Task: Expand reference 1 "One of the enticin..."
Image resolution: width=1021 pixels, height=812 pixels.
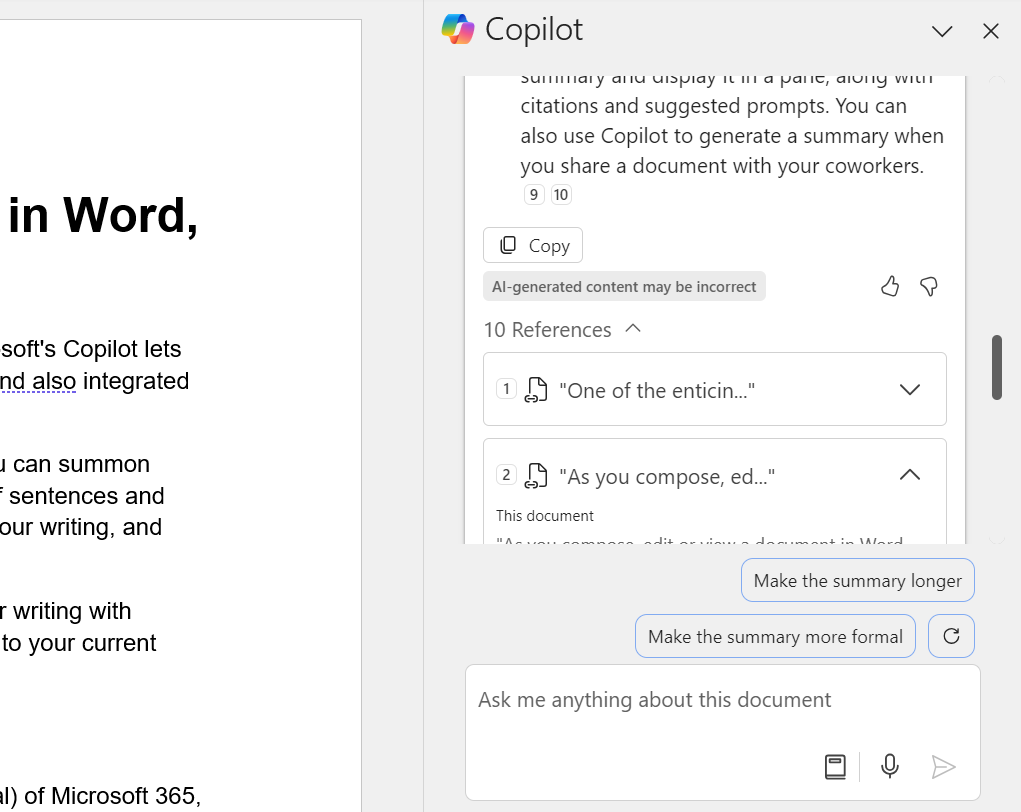Action: point(910,389)
